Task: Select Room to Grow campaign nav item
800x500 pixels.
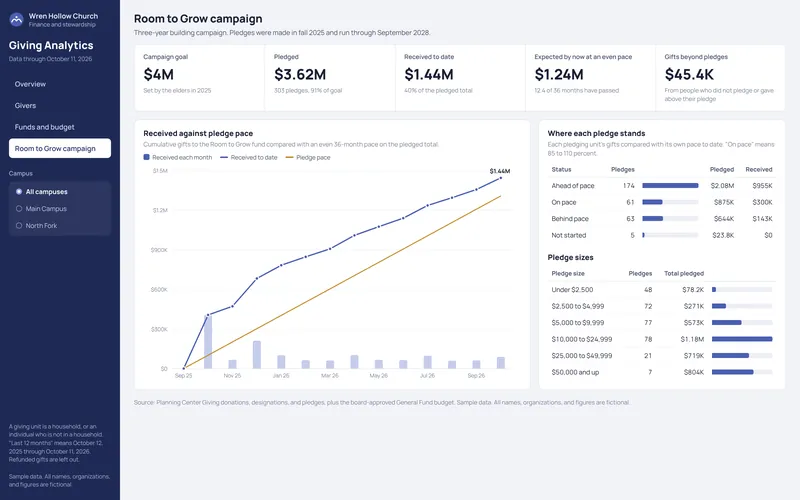Action: [60, 148]
